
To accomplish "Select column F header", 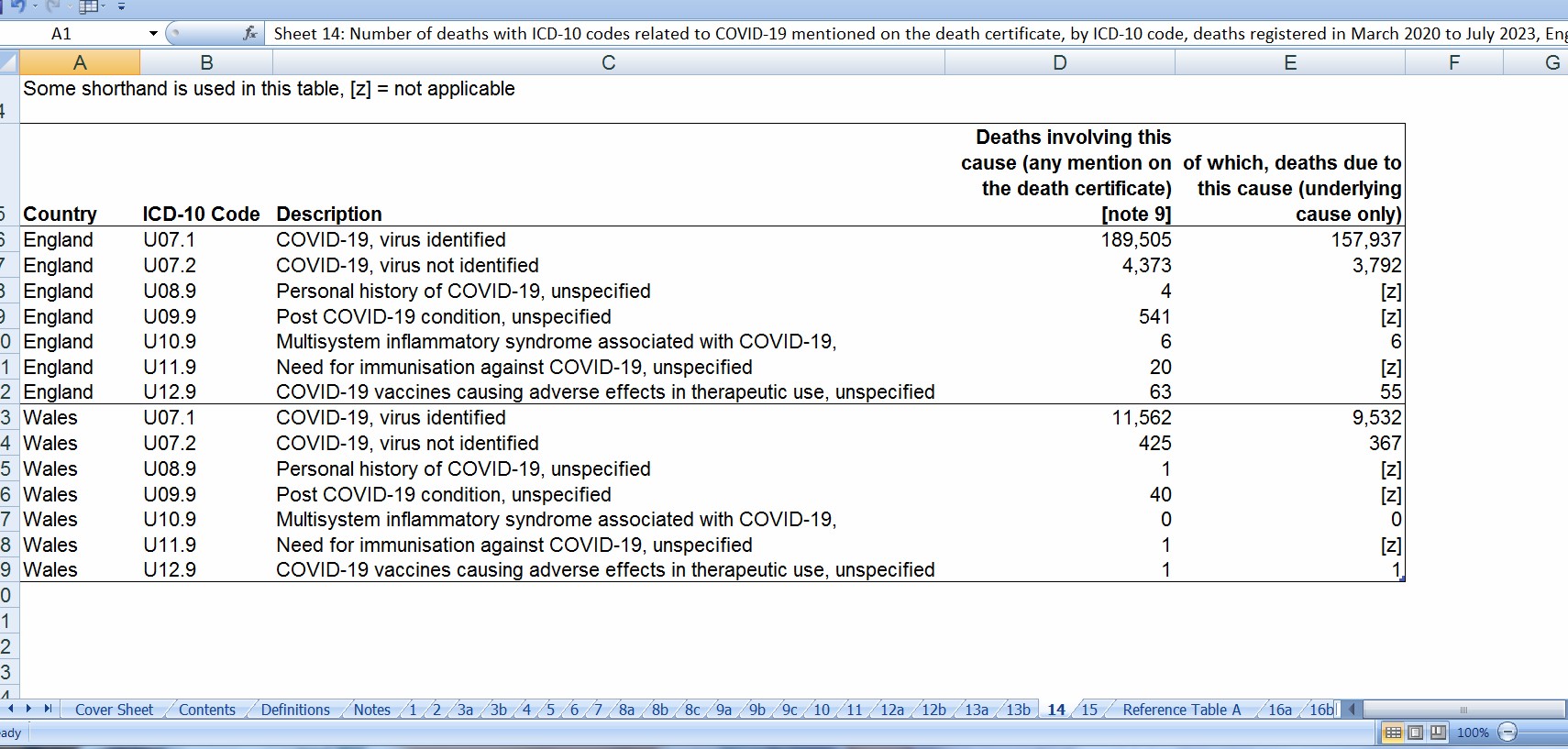I will (1454, 62).
